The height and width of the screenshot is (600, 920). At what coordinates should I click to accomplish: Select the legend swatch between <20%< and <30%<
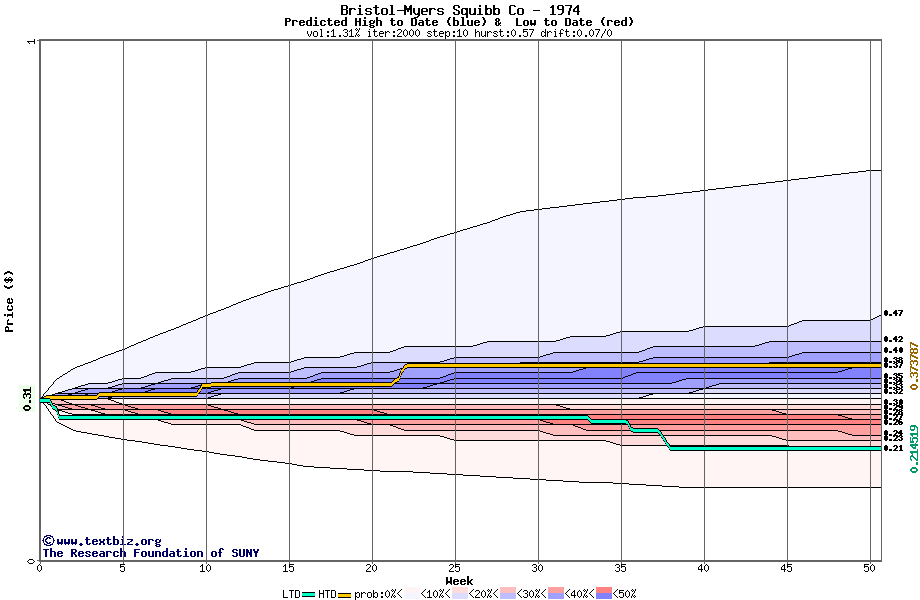pos(508,594)
